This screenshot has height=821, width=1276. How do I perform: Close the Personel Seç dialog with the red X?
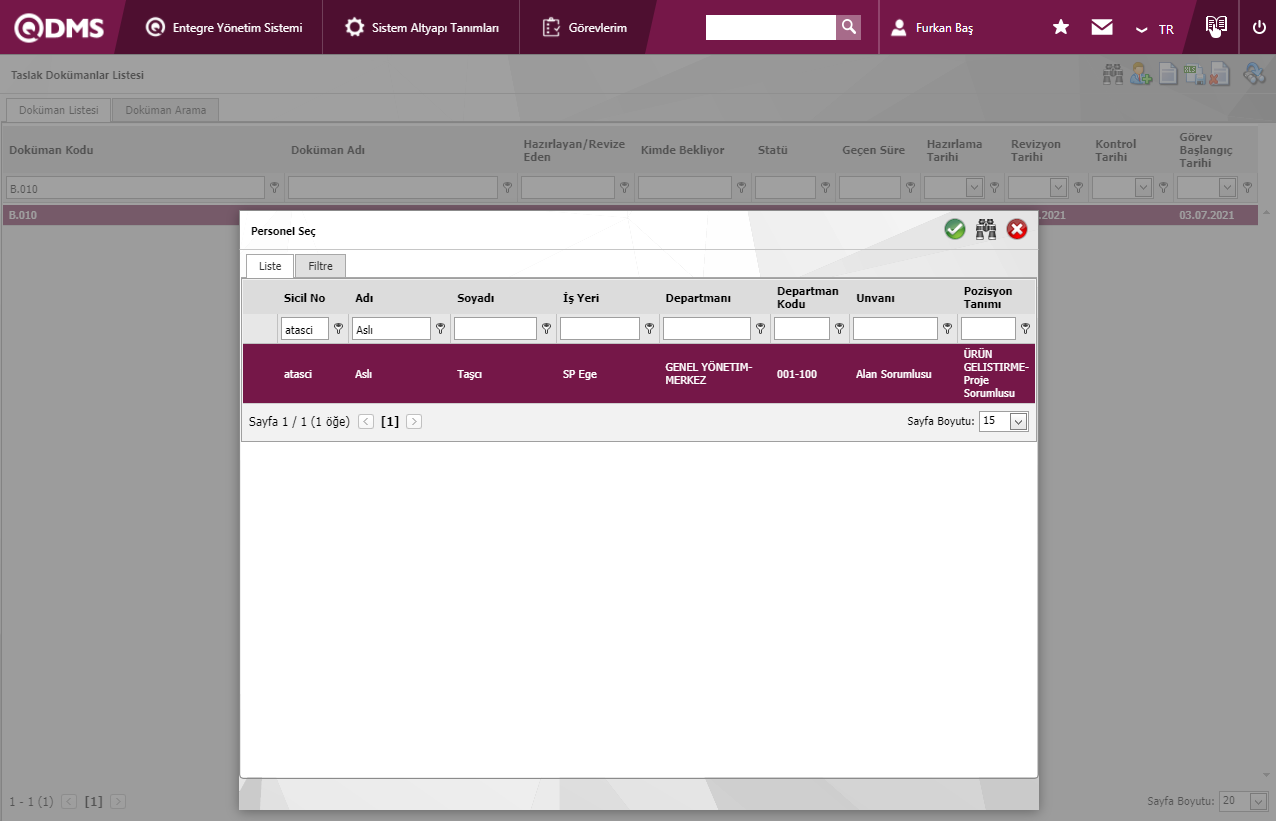(1017, 230)
